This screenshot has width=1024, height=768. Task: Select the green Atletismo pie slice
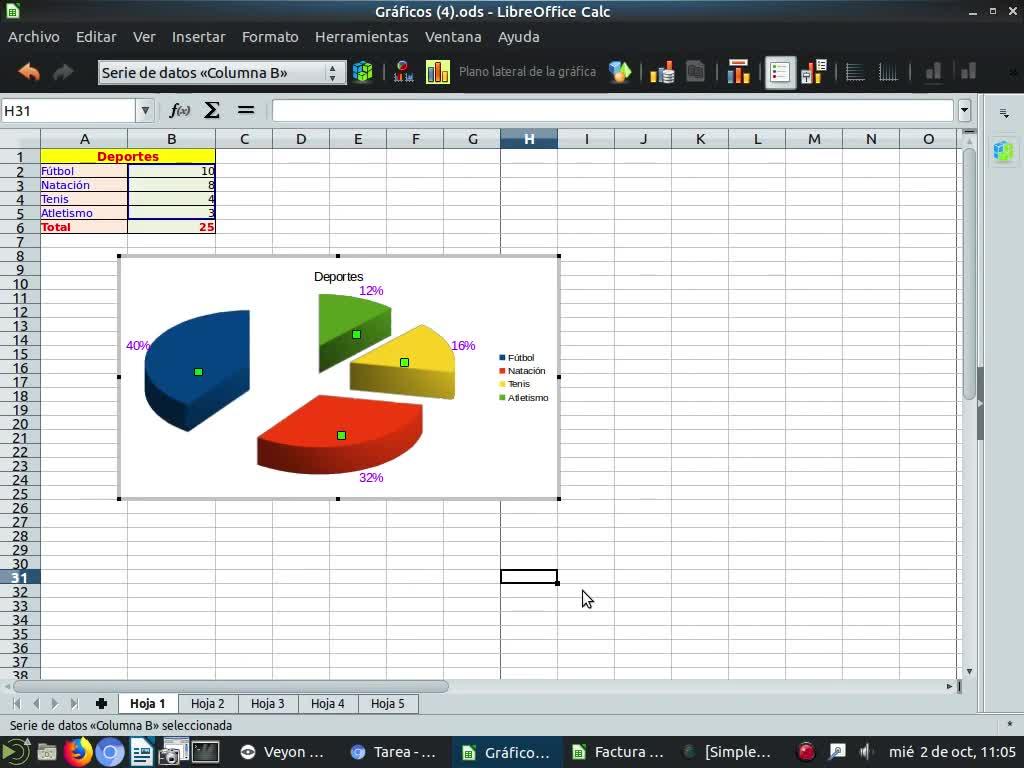pos(356,334)
